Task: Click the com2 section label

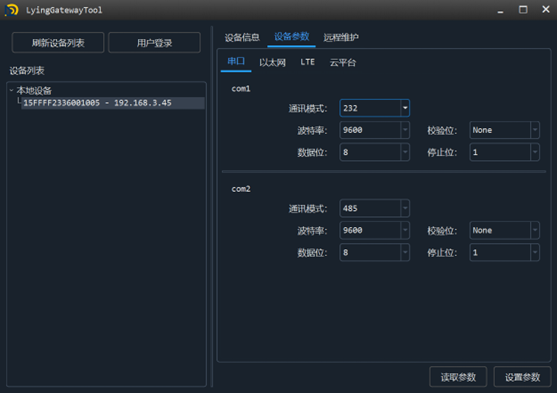Action: pyautogui.click(x=241, y=189)
